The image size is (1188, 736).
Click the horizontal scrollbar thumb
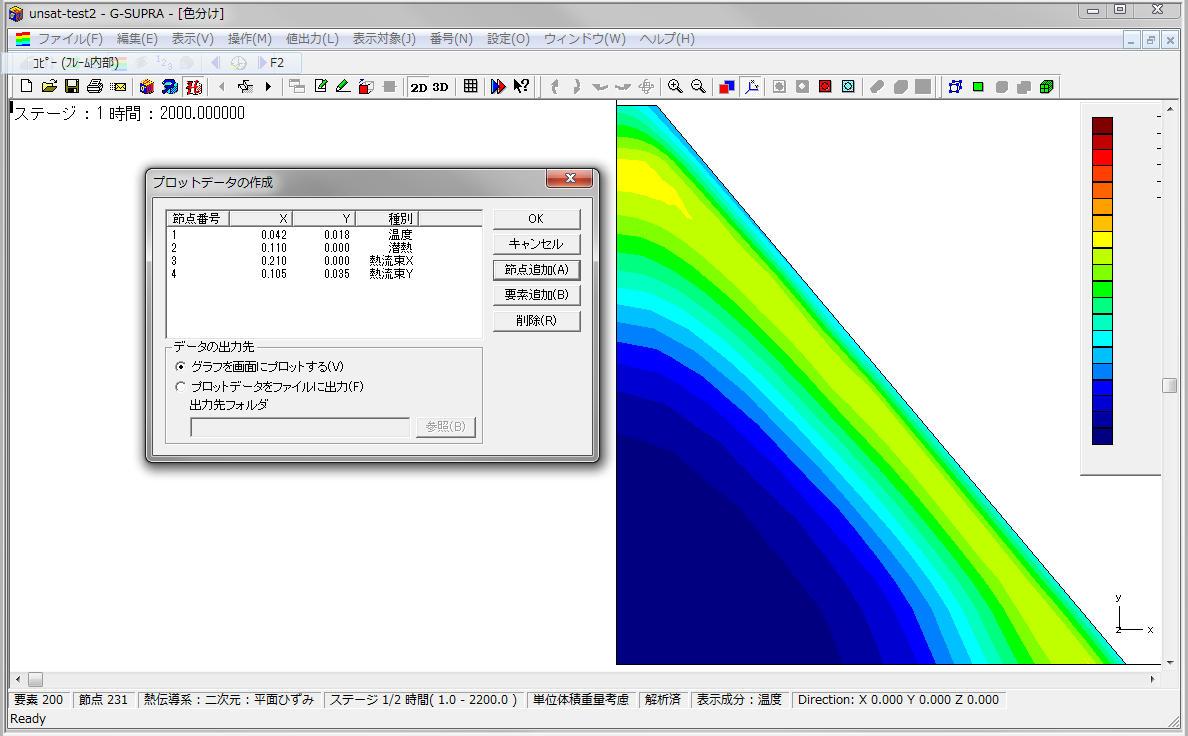pyautogui.click(x=36, y=679)
